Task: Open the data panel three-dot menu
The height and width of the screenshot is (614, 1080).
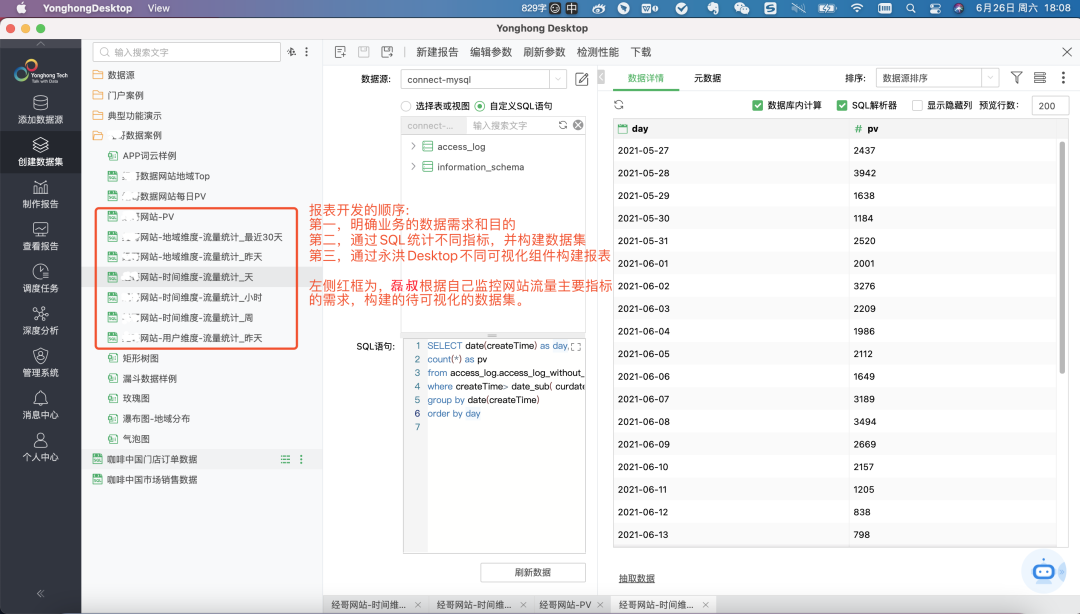Action: tap(1063, 78)
